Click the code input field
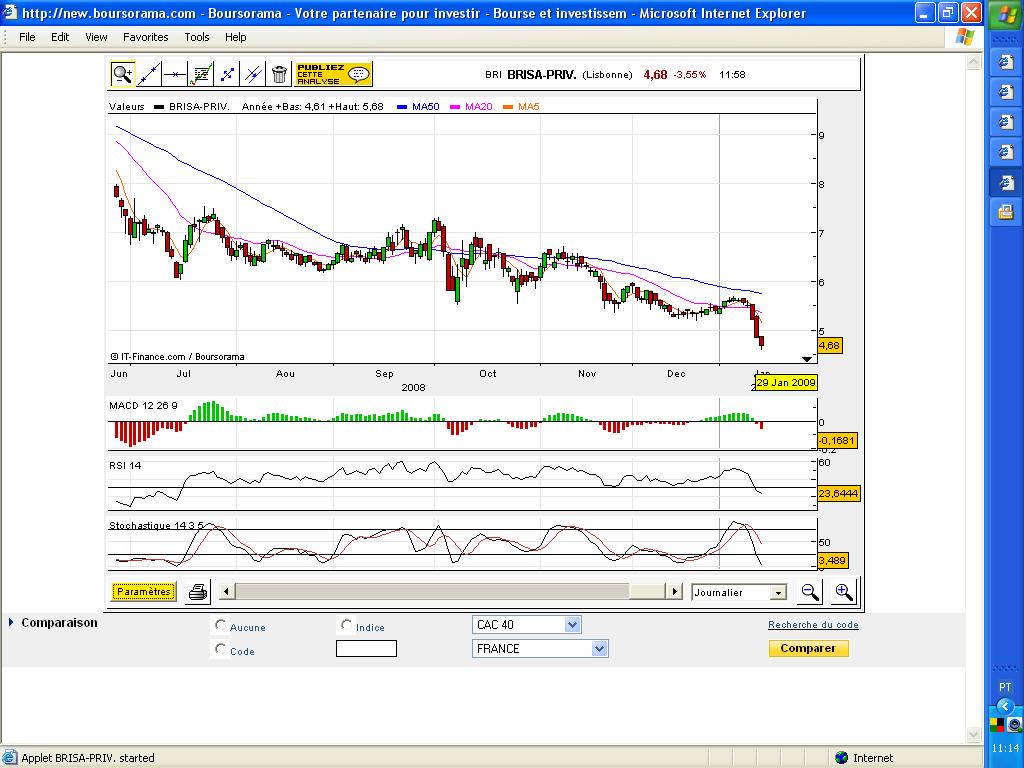 pyautogui.click(x=366, y=649)
